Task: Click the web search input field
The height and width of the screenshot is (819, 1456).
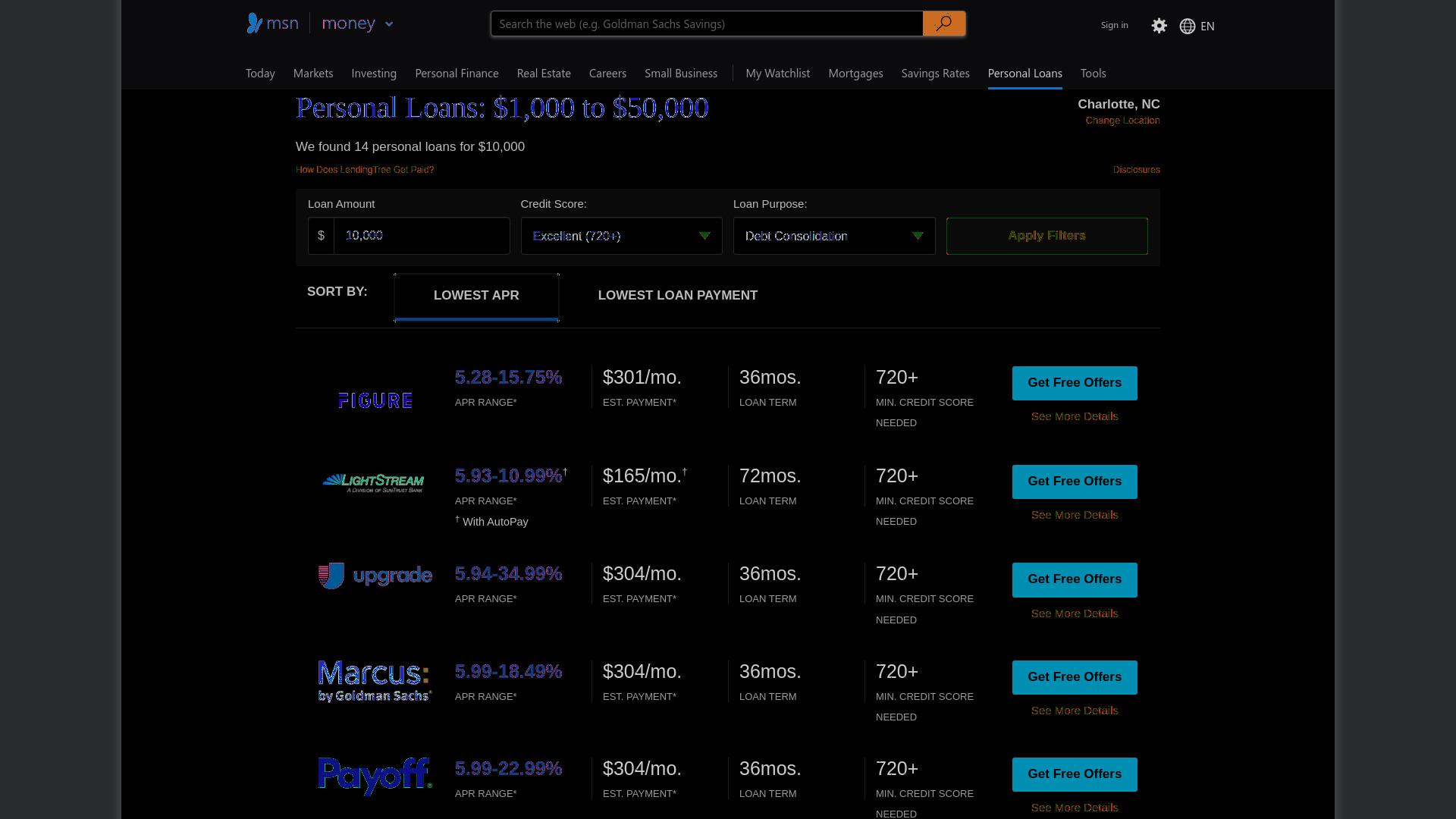Action: pos(707,24)
